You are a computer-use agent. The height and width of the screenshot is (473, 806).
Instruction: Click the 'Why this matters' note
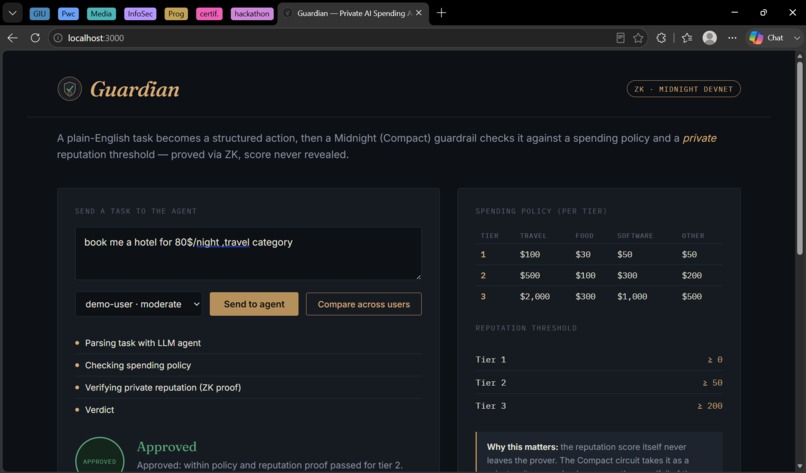pyautogui.click(x=599, y=453)
